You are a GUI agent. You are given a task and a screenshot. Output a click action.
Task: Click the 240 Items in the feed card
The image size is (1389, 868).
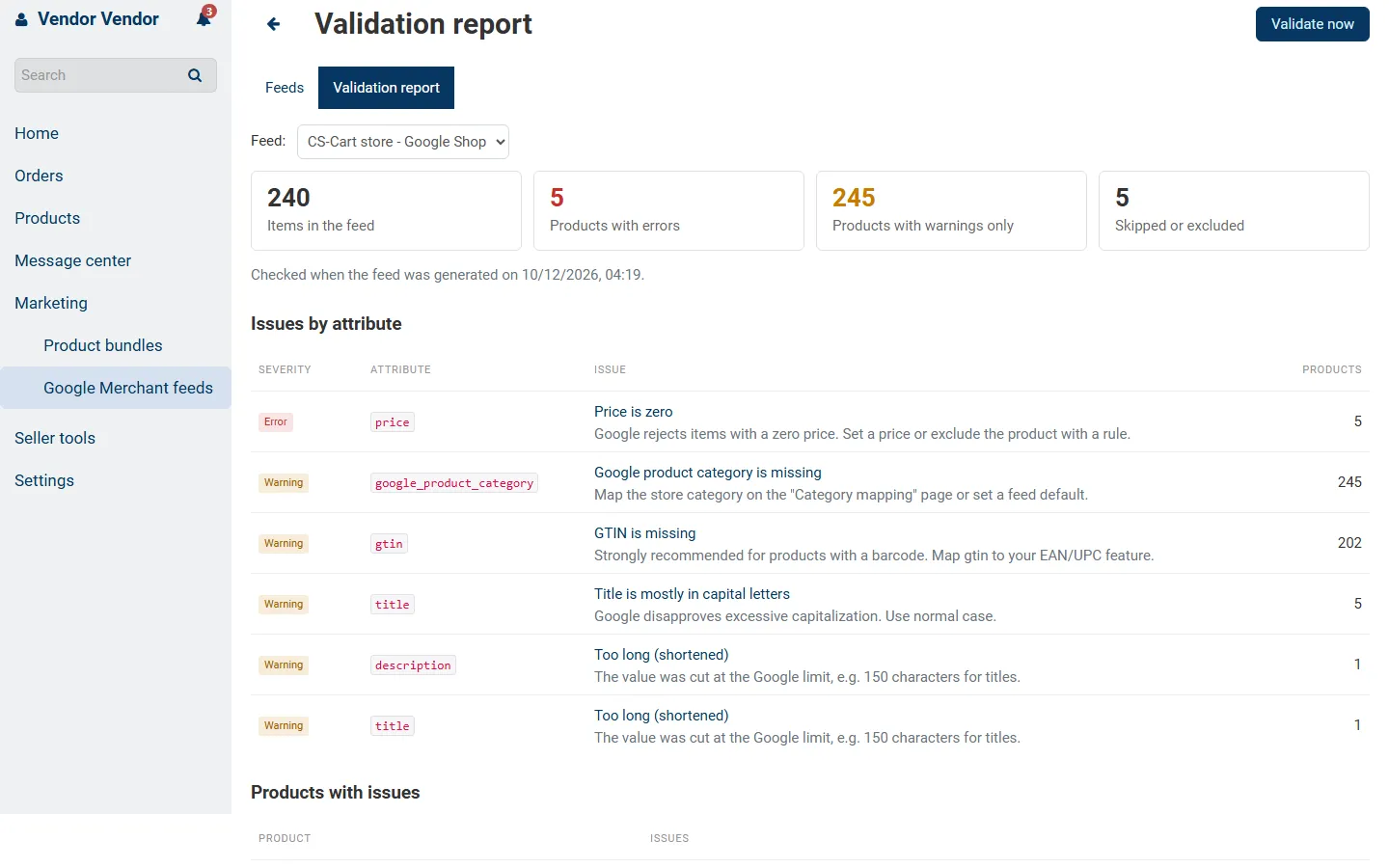(x=386, y=211)
